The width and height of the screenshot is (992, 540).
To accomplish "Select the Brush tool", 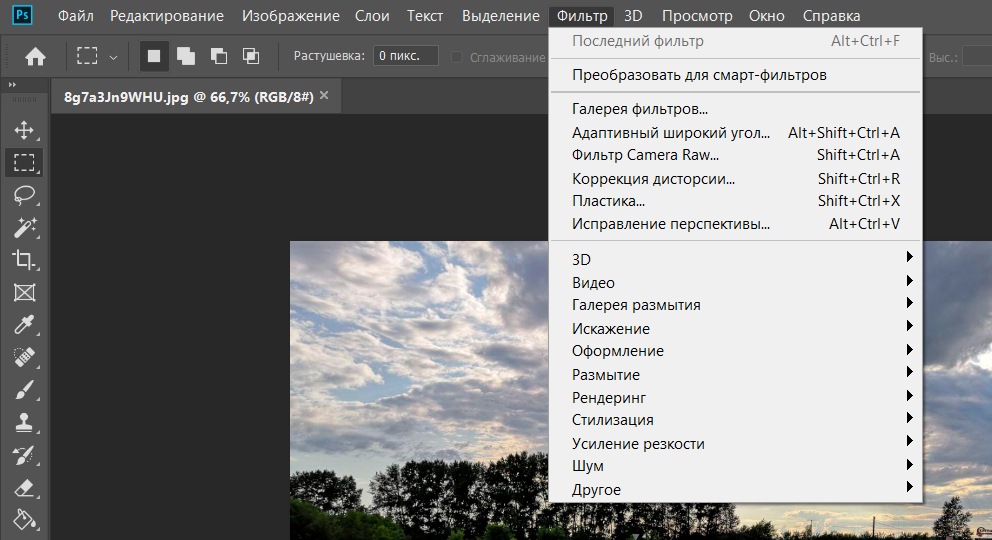I will pyautogui.click(x=24, y=390).
